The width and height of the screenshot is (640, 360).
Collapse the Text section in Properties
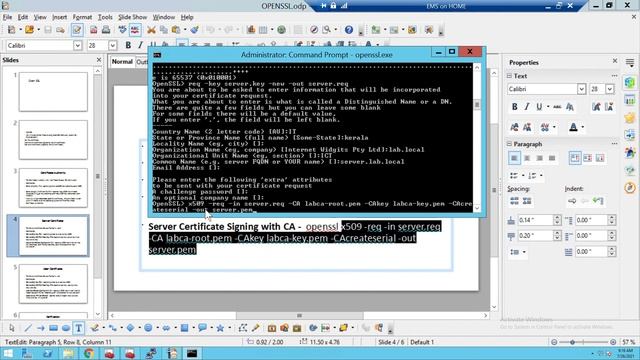pos(509,76)
